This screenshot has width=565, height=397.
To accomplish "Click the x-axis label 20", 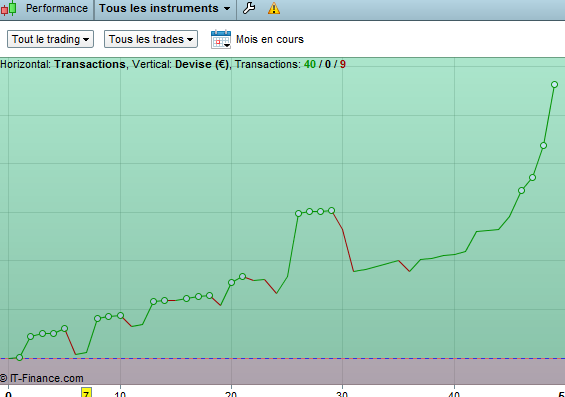I will [x=231, y=394].
